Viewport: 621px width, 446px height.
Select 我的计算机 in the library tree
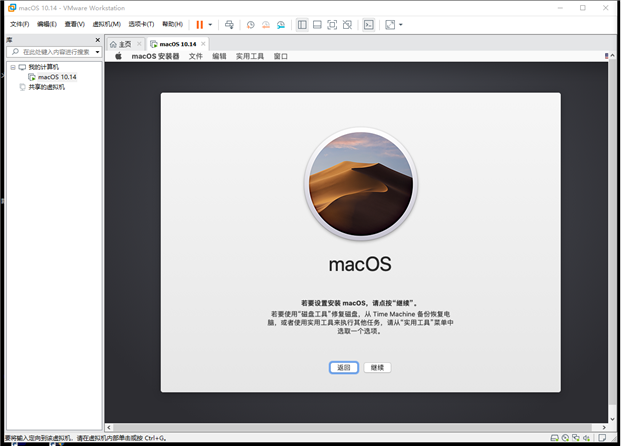pos(43,67)
